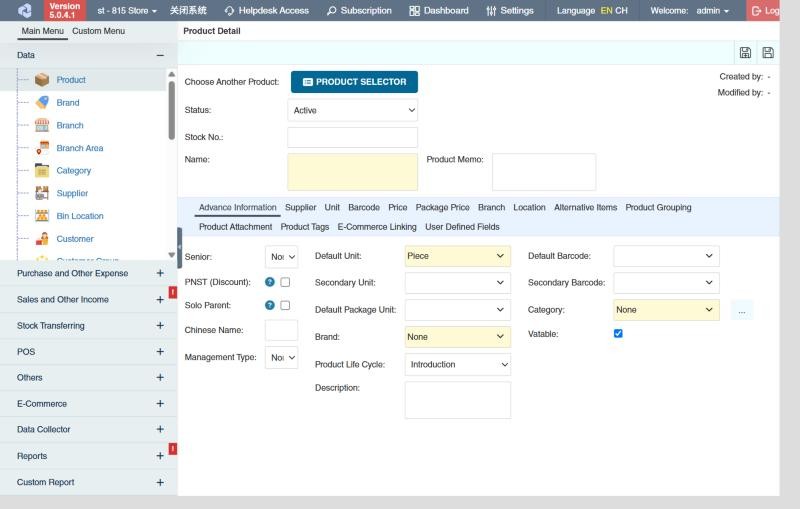Expand the POS section
This screenshot has width=800, height=509.
[160, 351]
